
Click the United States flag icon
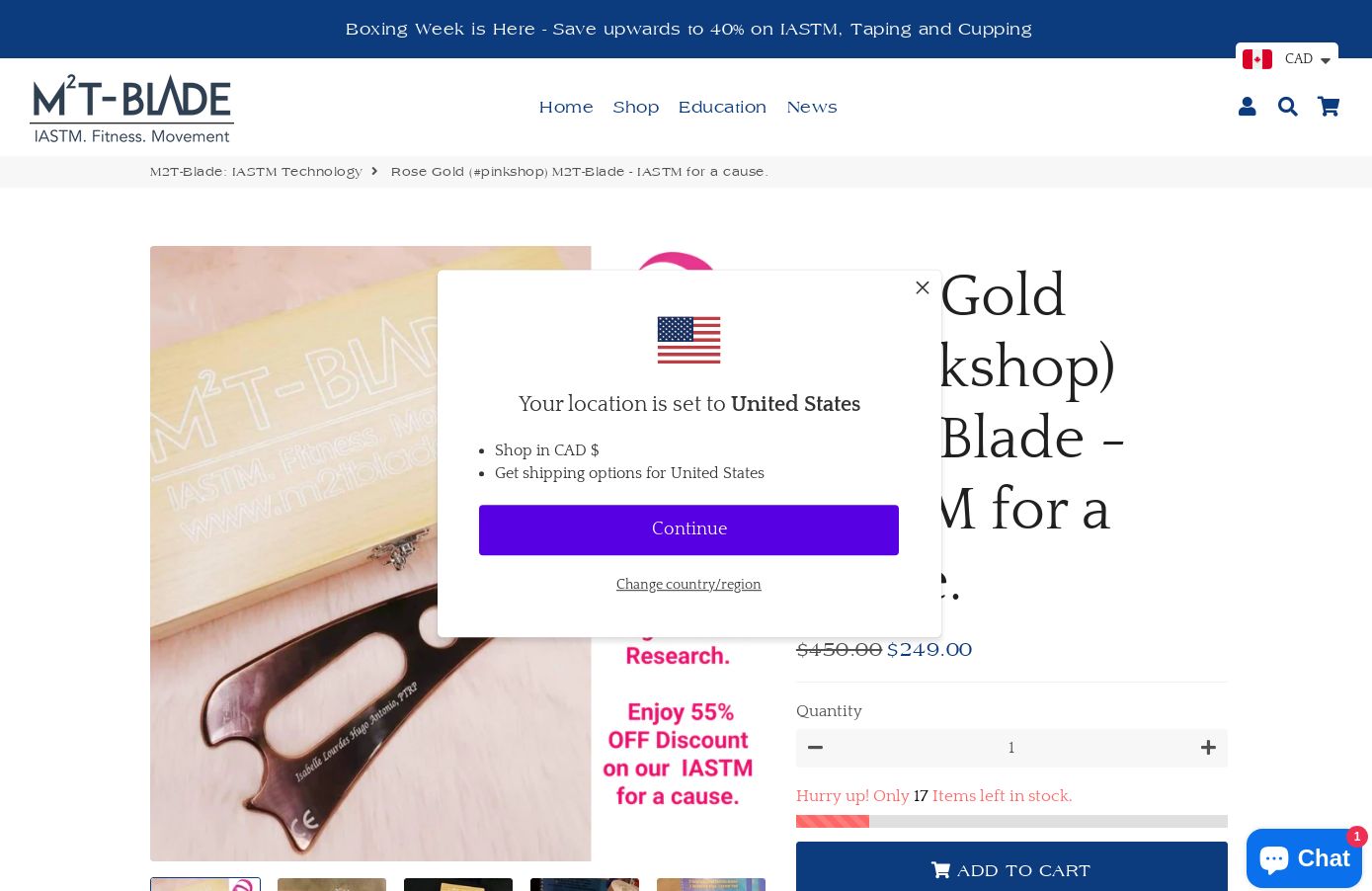[x=688, y=340]
